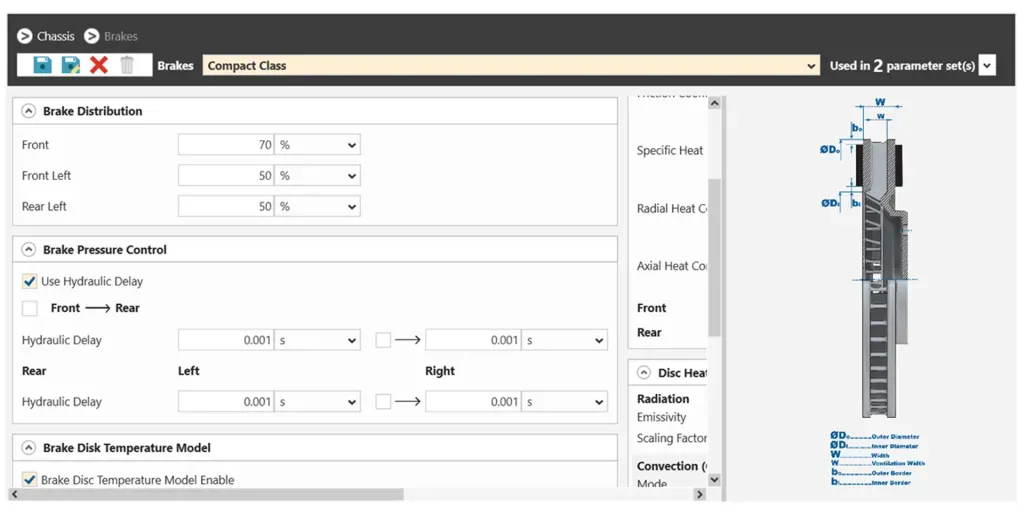
Task: Uncheck Brake Disc Temperature Model Enable
Action: click(x=29, y=480)
